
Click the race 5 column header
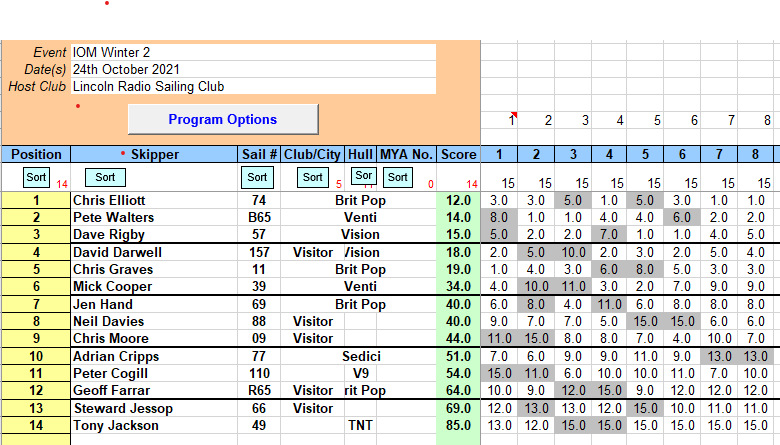click(646, 154)
